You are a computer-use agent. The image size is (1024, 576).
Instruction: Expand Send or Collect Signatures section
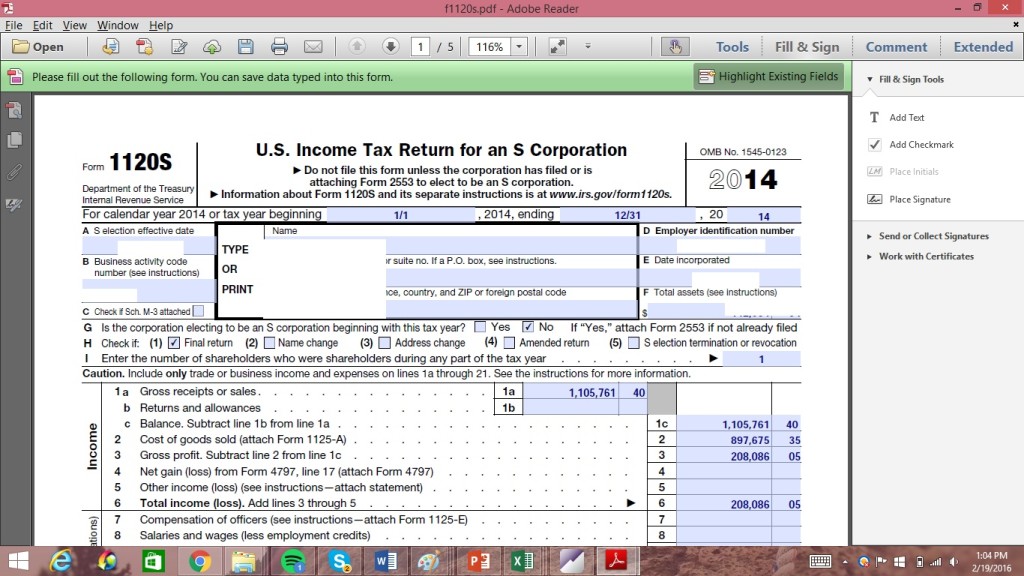[x=869, y=236]
